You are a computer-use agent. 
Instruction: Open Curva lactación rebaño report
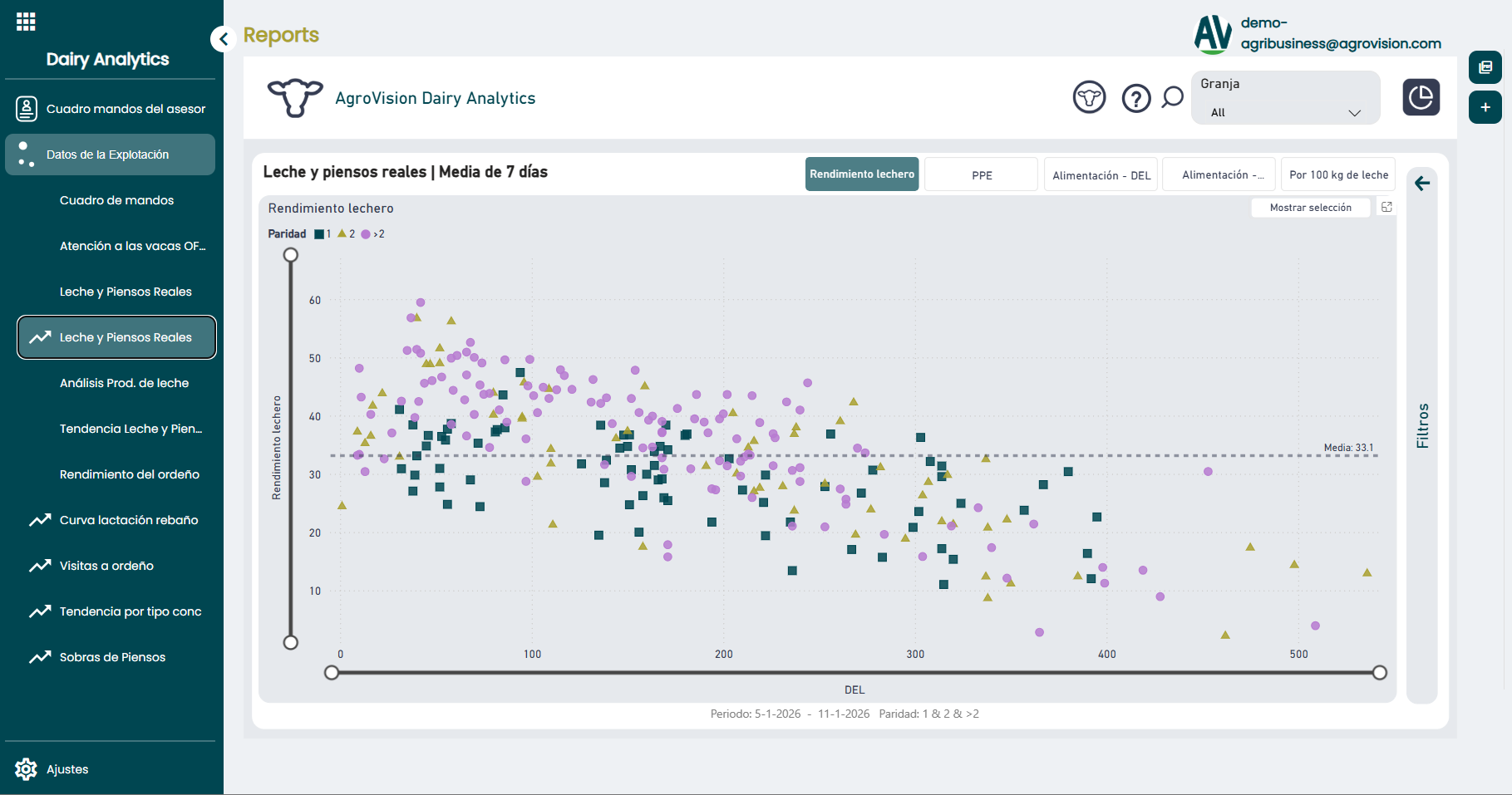pyautogui.click(x=129, y=520)
